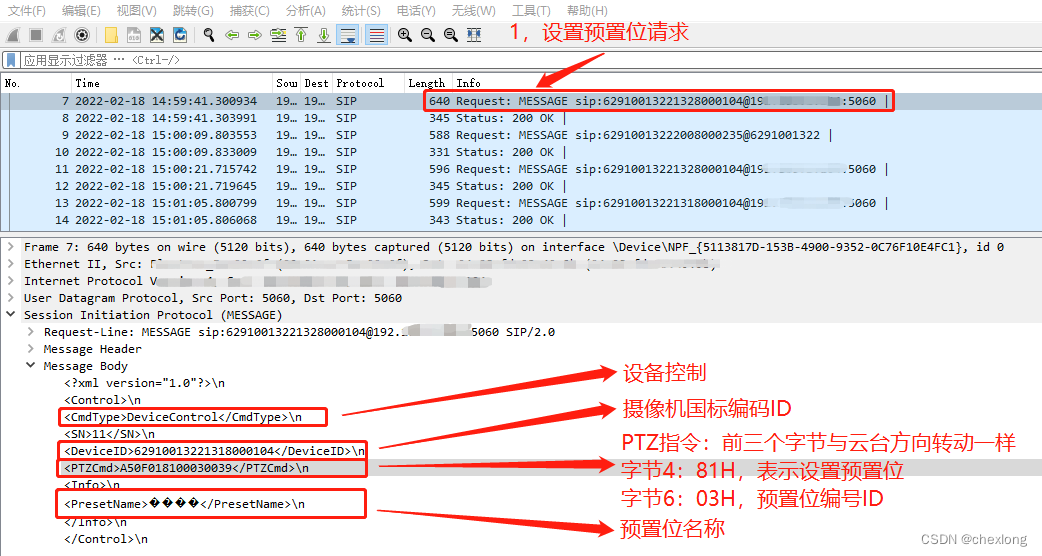This screenshot has height=556, width=1042.
Task: Click the restart capture icon
Action: pyautogui.click(x=59, y=35)
